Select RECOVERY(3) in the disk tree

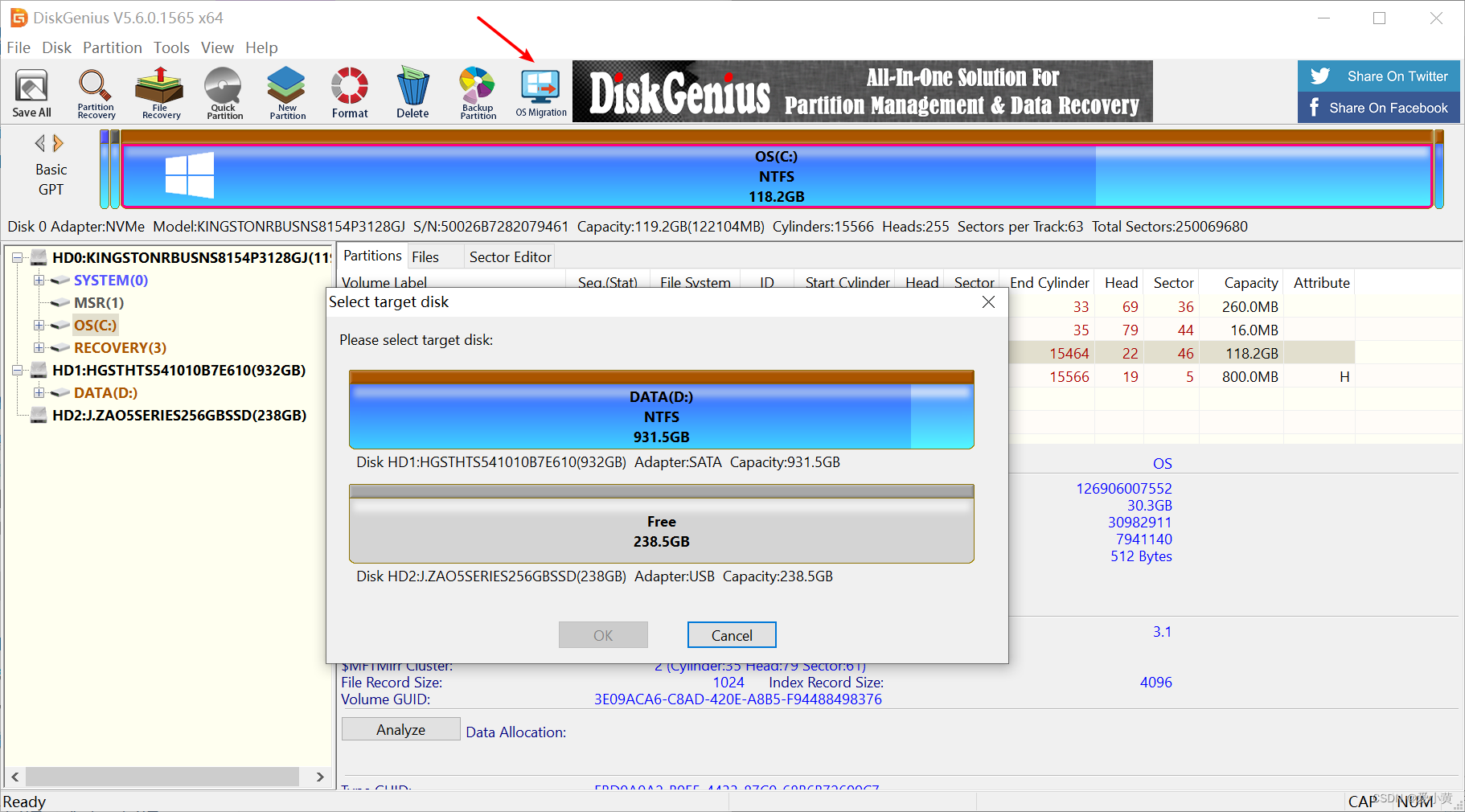pos(120,347)
